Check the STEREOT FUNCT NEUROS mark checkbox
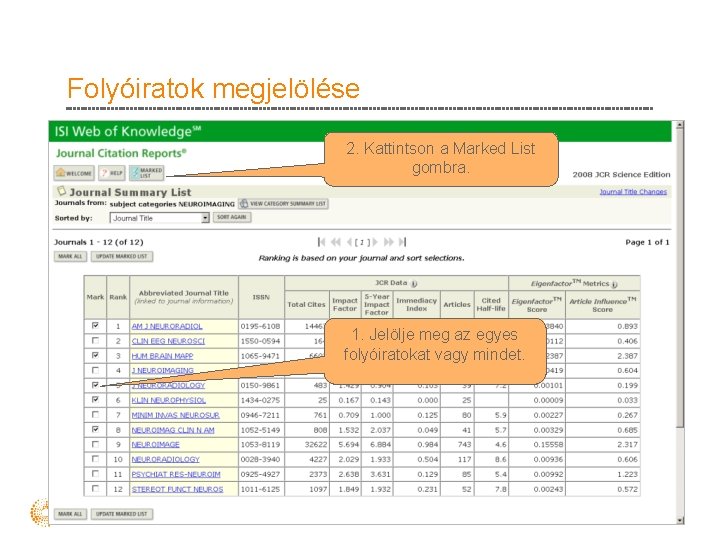The image size is (720, 540). pyautogui.click(x=96, y=489)
